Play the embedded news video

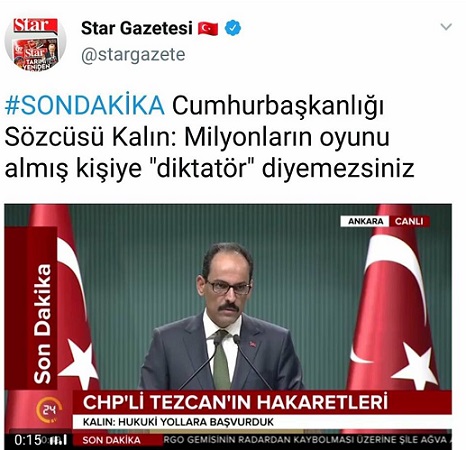click(x=228, y=325)
